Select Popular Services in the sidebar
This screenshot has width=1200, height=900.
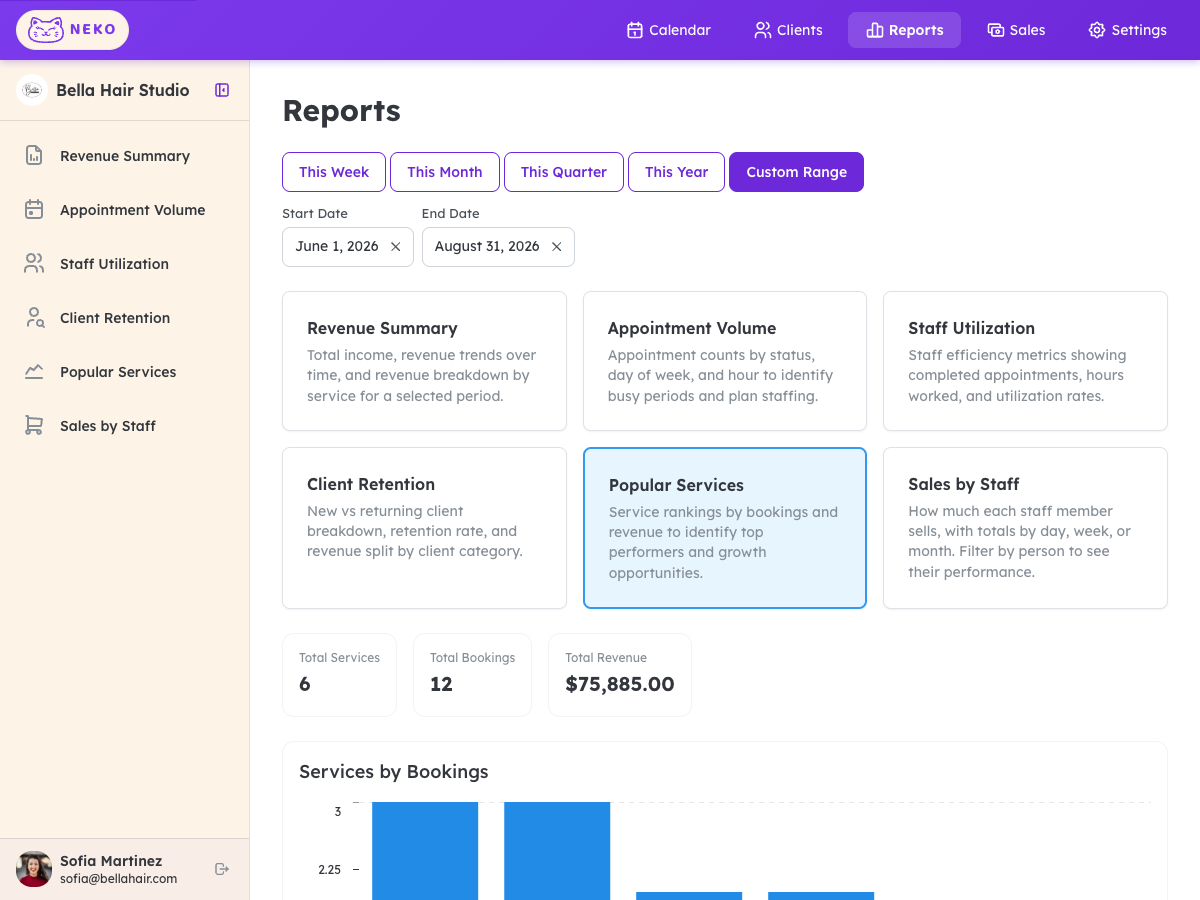pos(125,371)
